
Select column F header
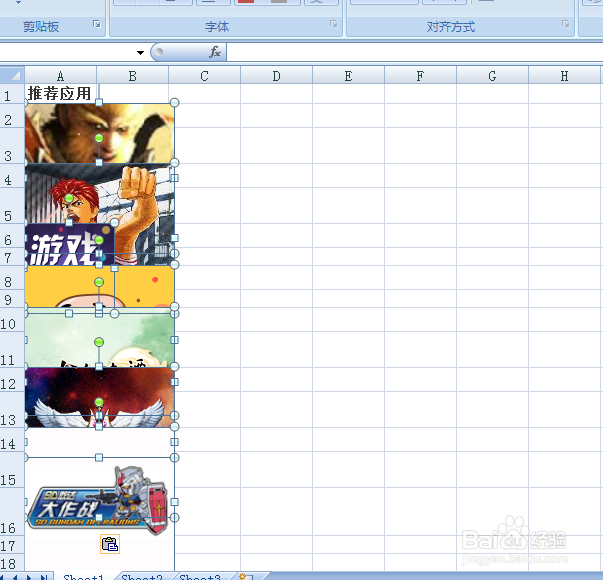click(420, 76)
